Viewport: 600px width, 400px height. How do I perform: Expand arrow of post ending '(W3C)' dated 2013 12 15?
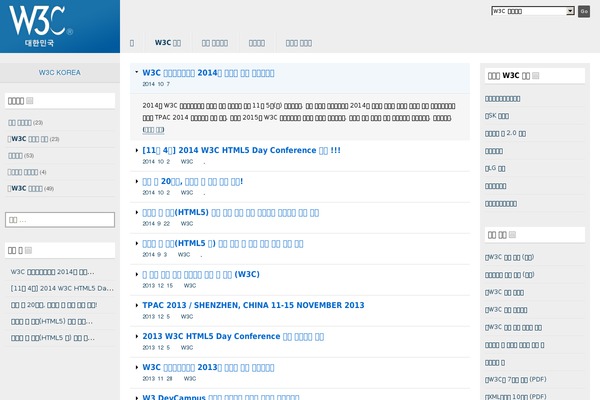(x=137, y=274)
